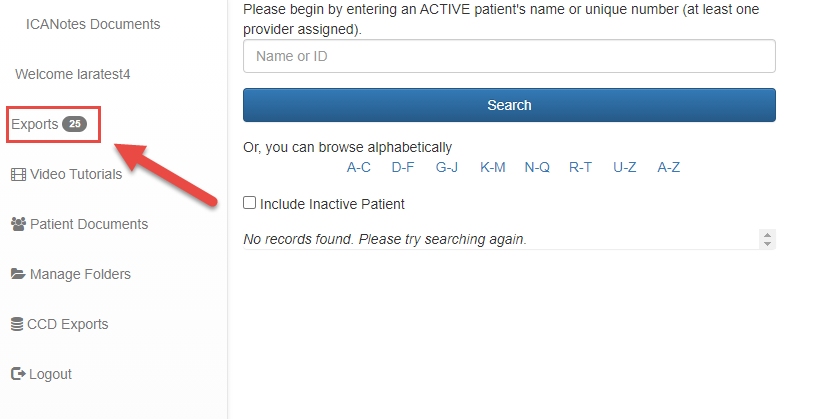The image size is (819, 419).
Task: Select the K-M alphabetical link
Action: tap(493, 167)
